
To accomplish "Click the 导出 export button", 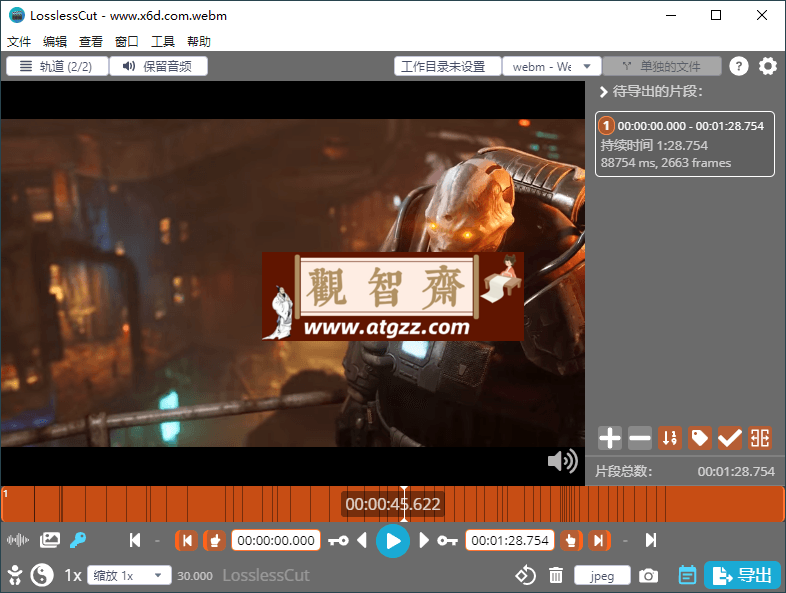I will click(x=743, y=575).
